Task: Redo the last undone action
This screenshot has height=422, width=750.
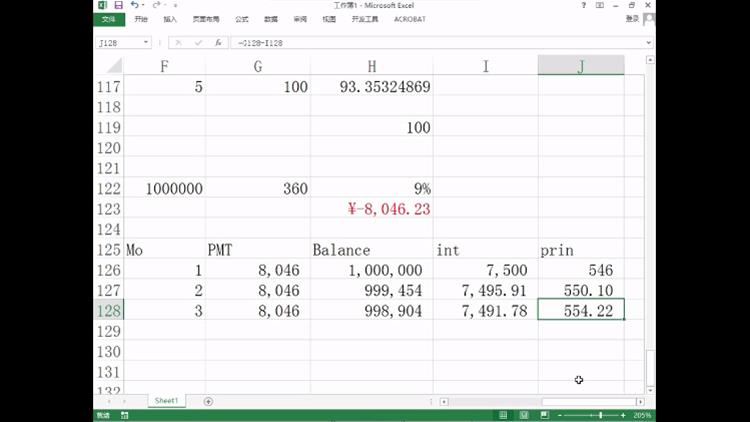Action: click(156, 5)
